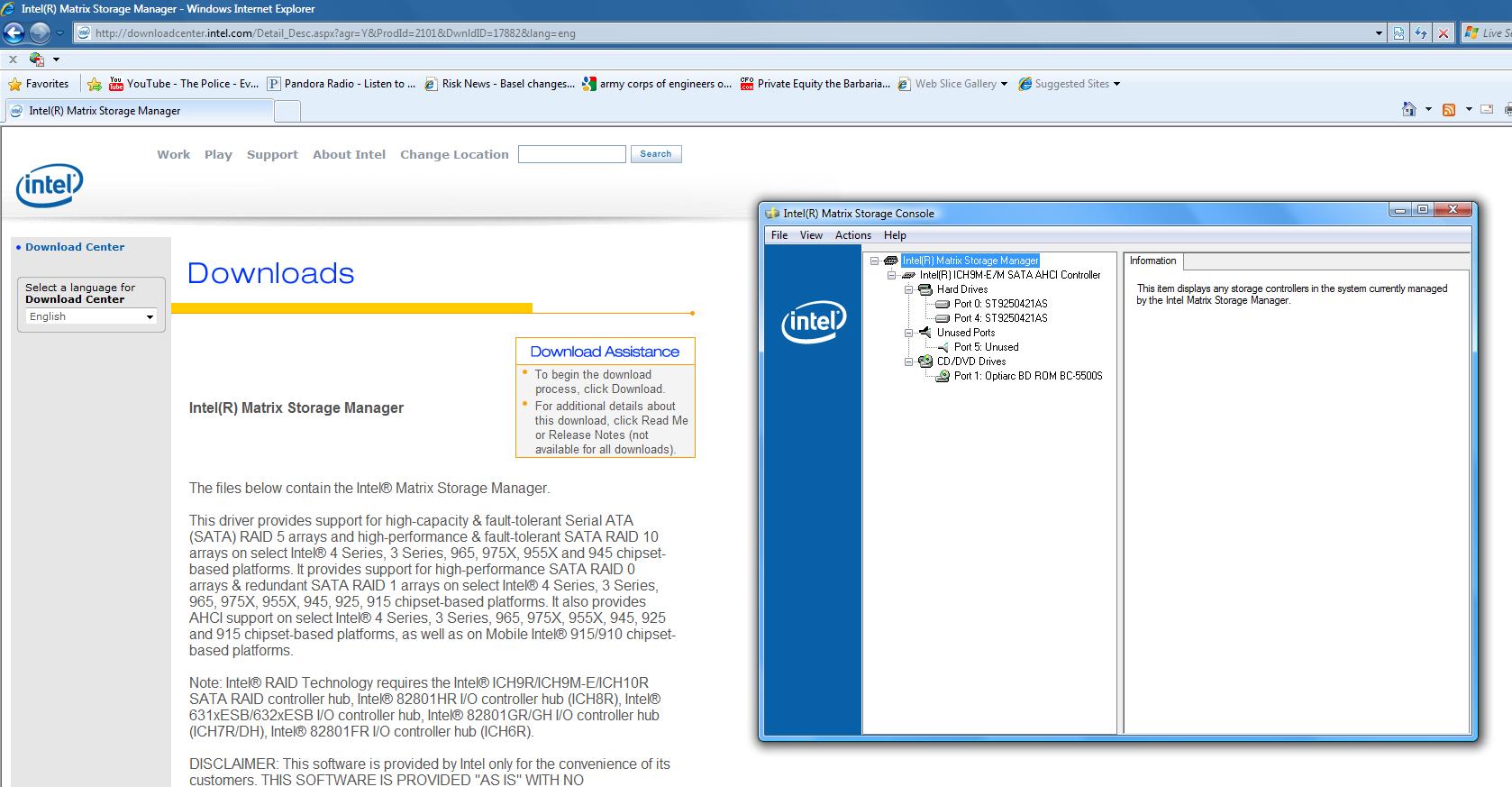Click the Google Translate toolbar icon
This screenshot has height=787, width=1512.
[37, 59]
